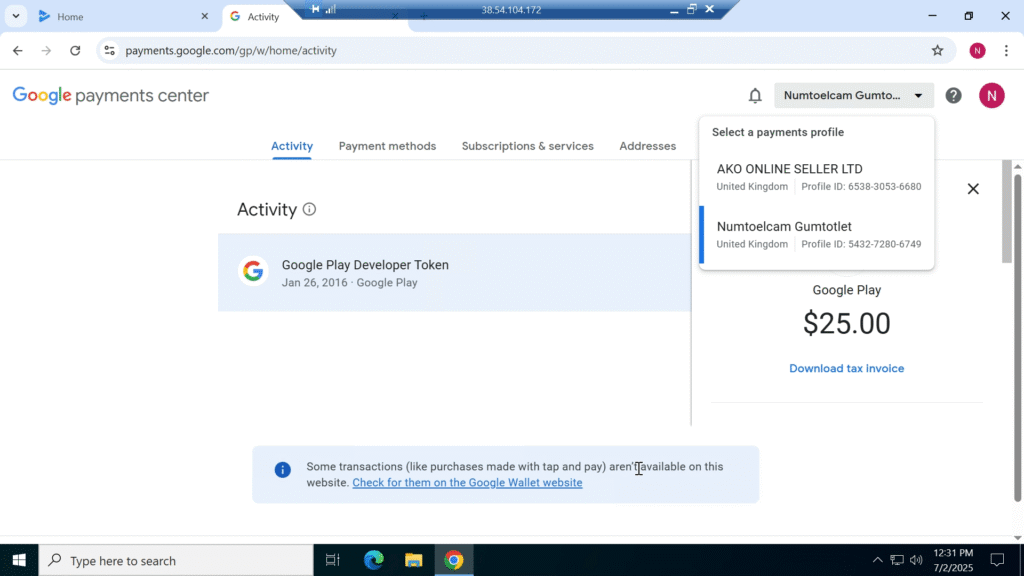
Task: Click the Activity heading
Action: 266,210
